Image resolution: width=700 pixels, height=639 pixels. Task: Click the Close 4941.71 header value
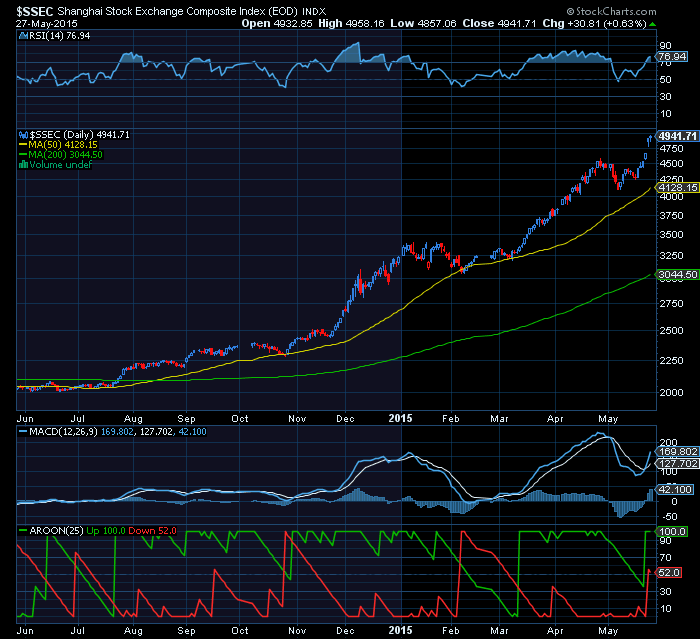point(499,24)
